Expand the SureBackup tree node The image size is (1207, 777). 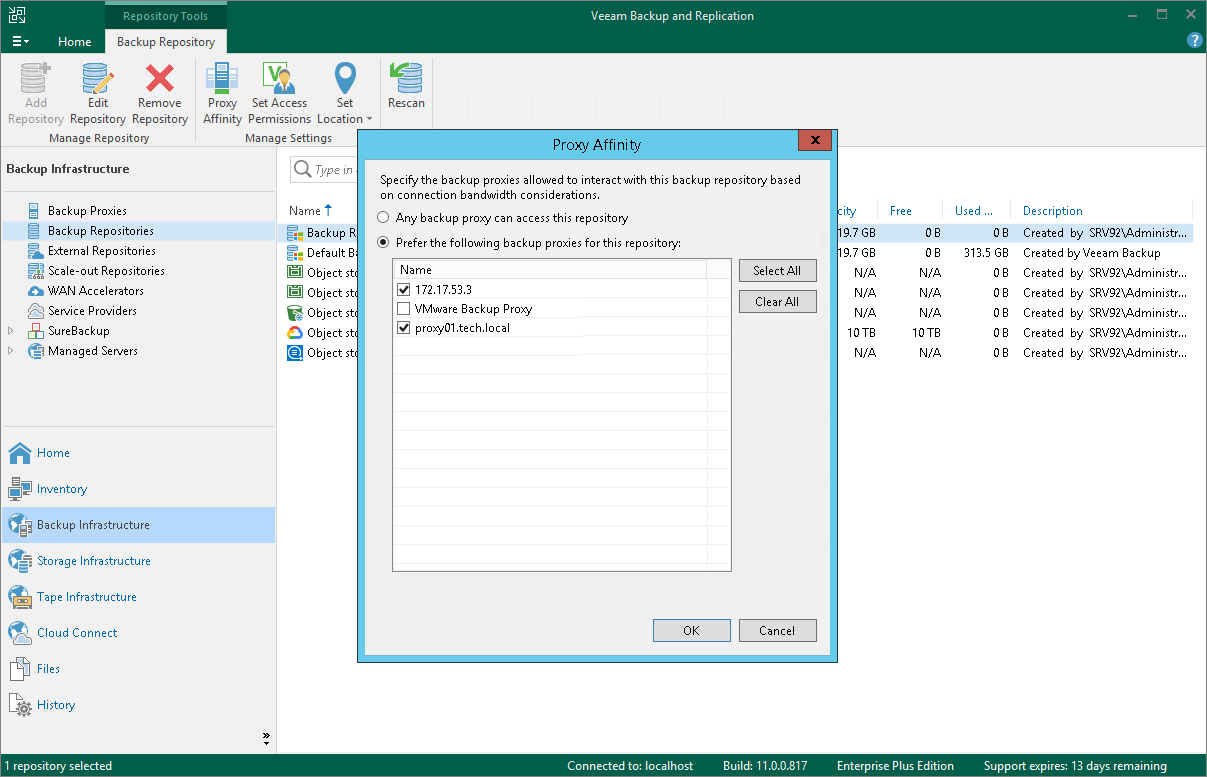(x=11, y=331)
